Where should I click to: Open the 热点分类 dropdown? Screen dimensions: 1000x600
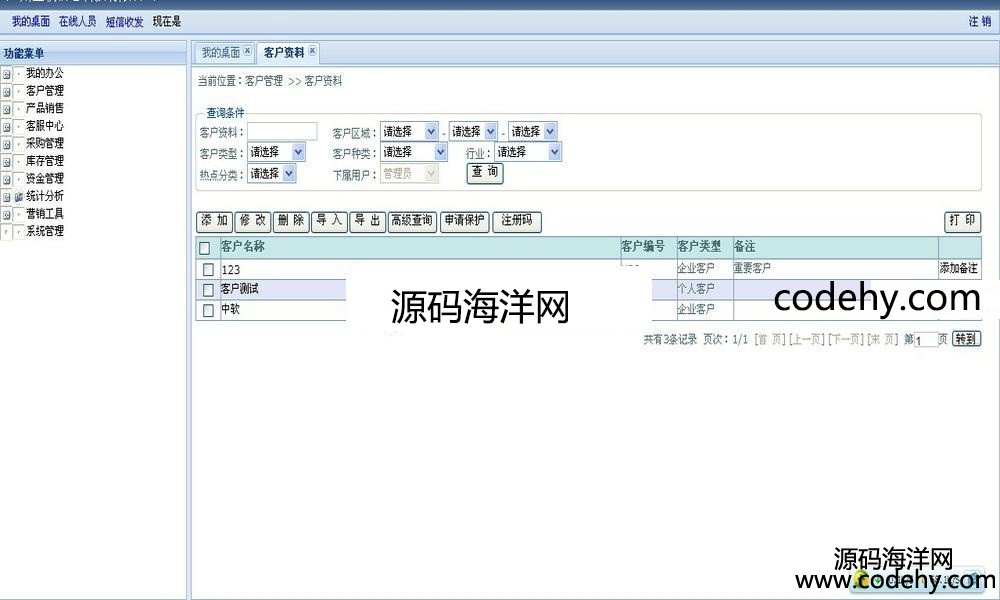pos(271,173)
